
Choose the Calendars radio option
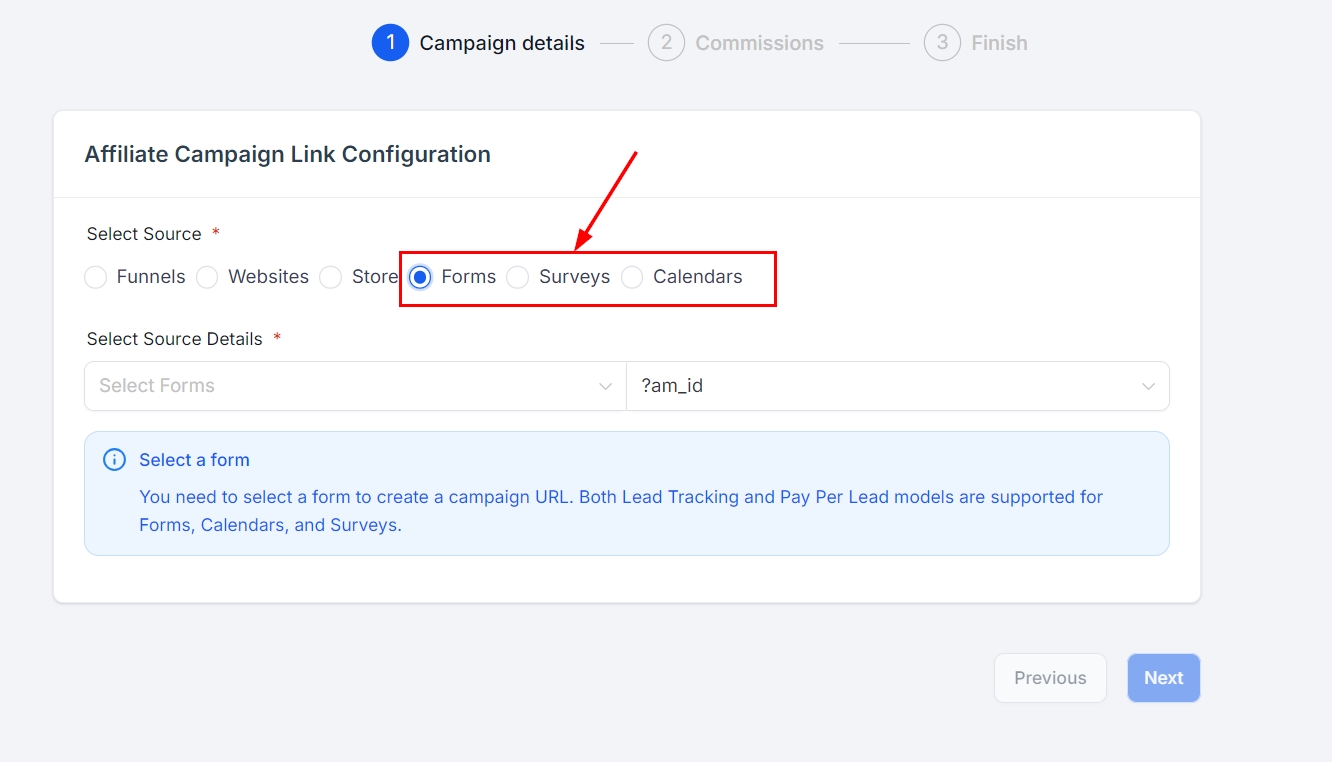click(x=632, y=277)
